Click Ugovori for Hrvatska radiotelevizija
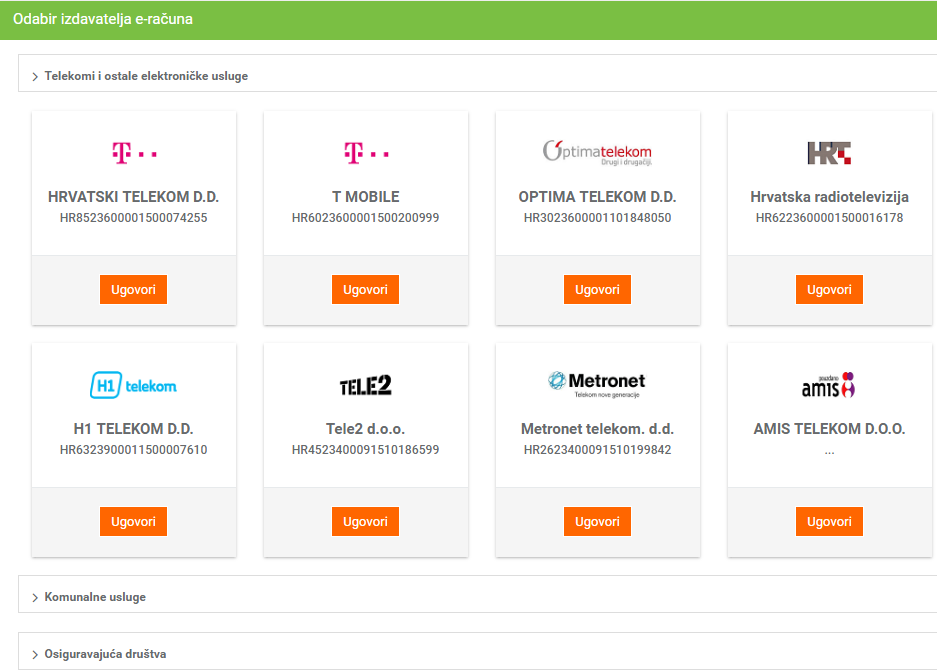Screen dimensions: 937x670 [x=829, y=289]
